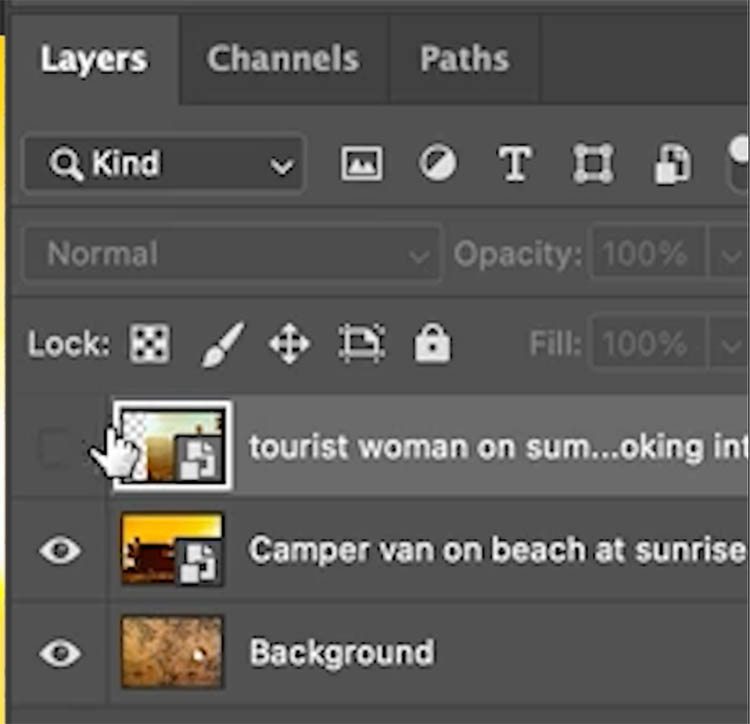This screenshot has height=724, width=750.
Task: Click the Background layer thumbnail
Action: 172,652
